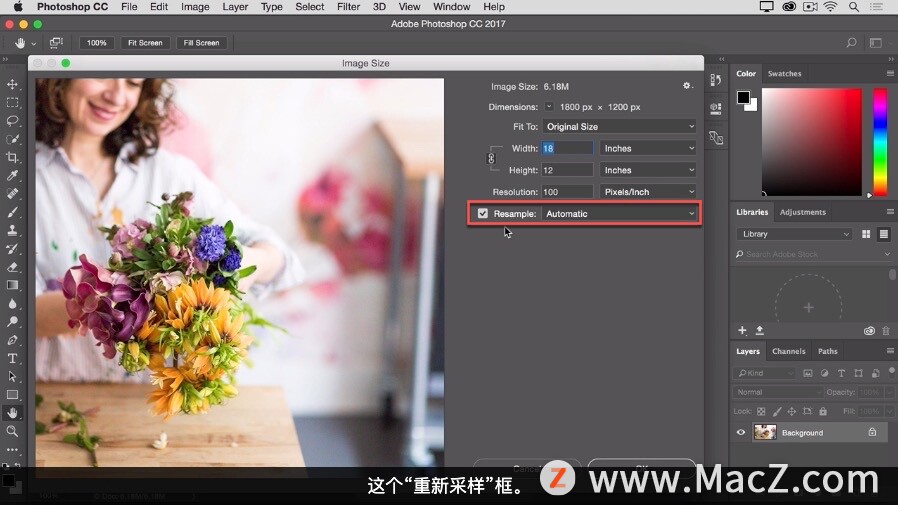Select the Horizontal Type tool
This screenshot has height=505, width=898.
click(12, 358)
